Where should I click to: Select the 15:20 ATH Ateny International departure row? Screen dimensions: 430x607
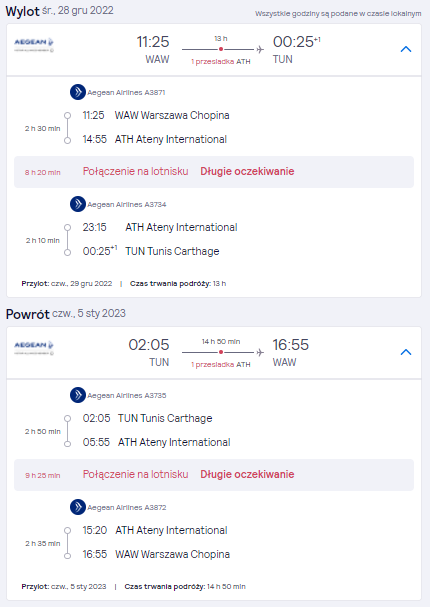point(155,530)
